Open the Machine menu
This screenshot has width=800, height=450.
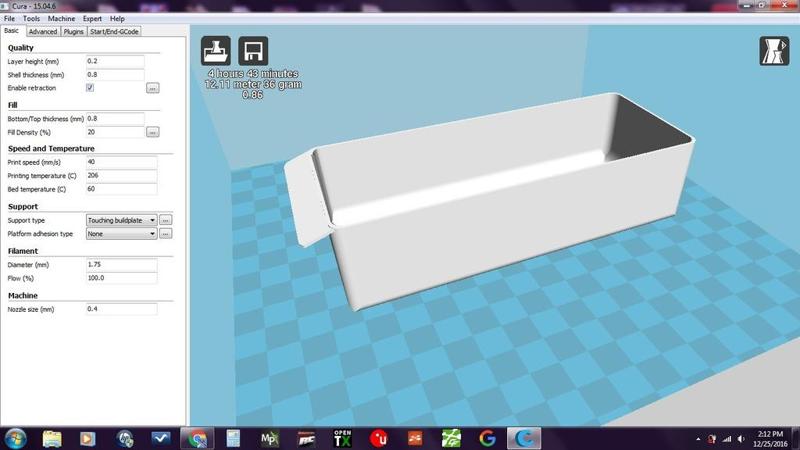click(61, 18)
